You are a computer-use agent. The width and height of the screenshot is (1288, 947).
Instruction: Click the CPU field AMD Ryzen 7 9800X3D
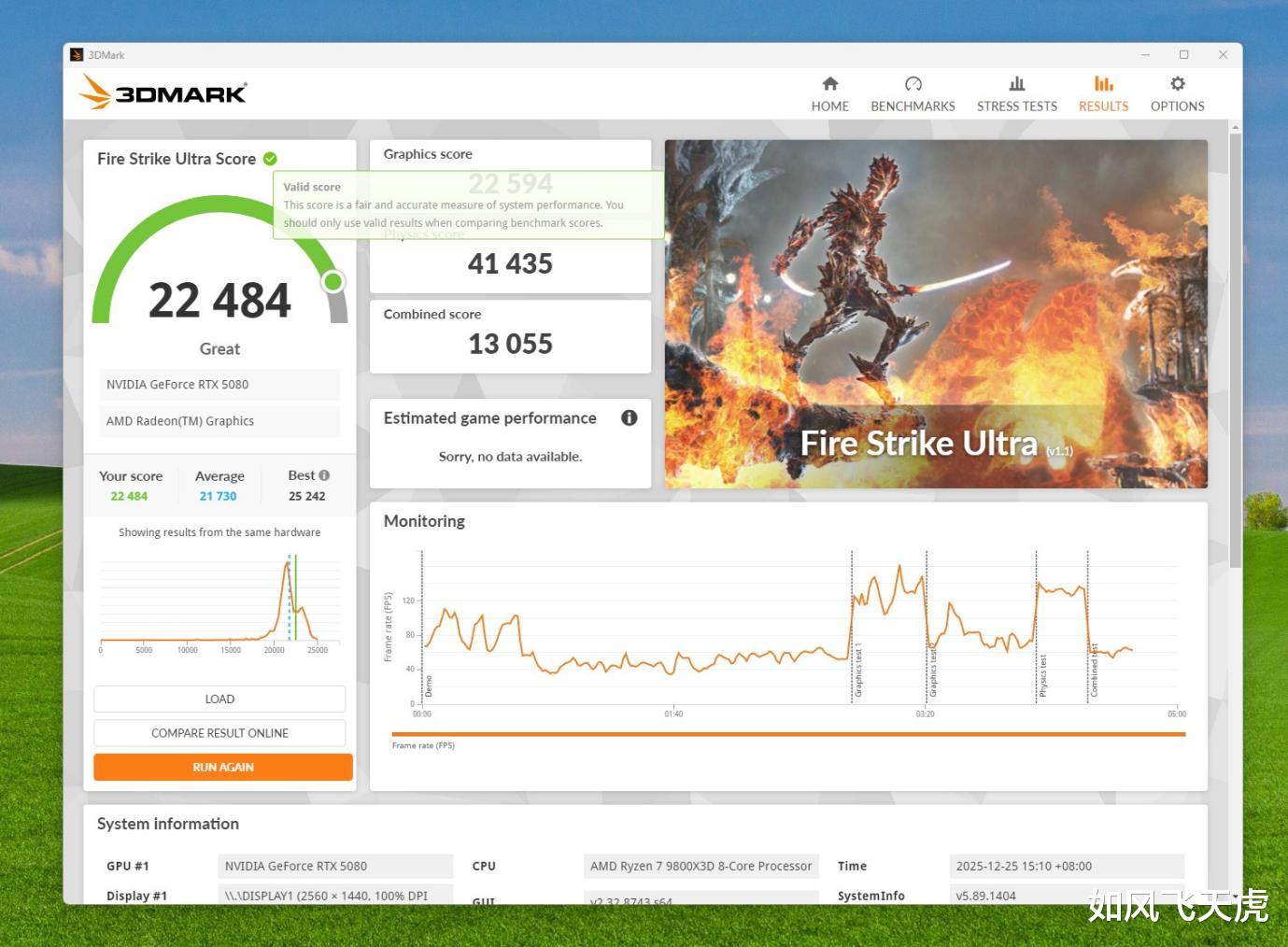[x=701, y=866]
